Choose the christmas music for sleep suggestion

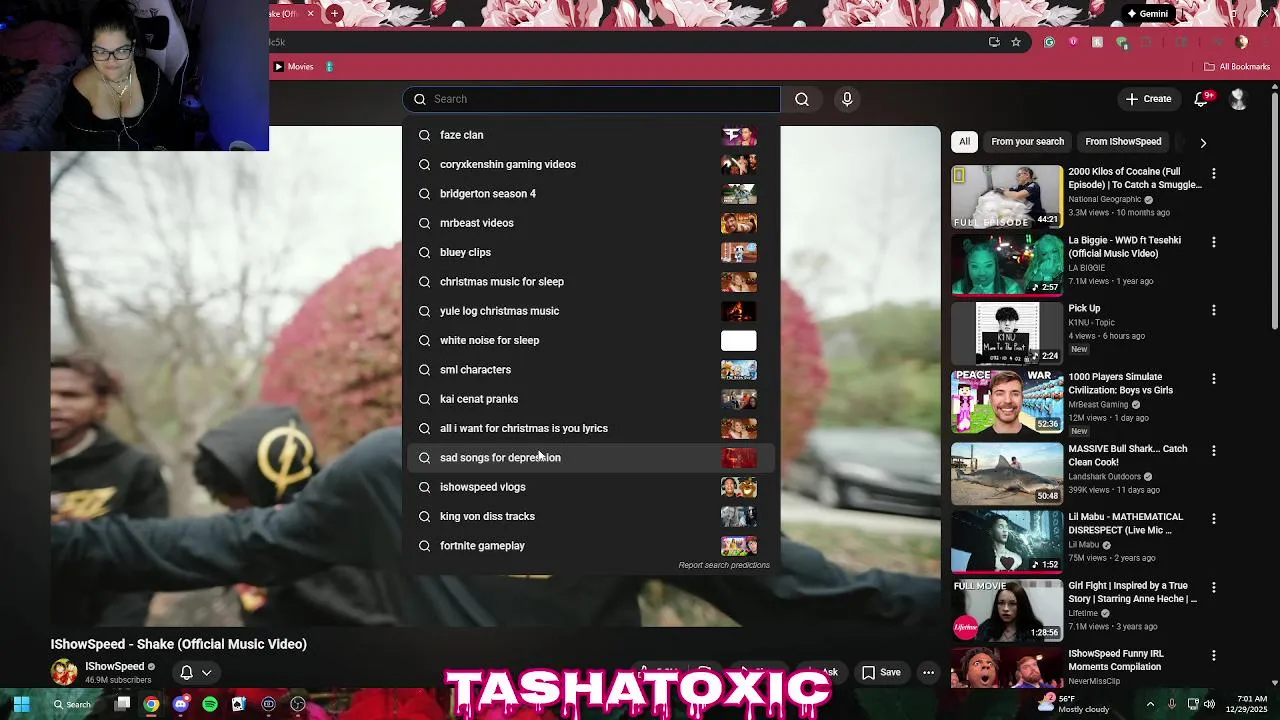[591, 282]
